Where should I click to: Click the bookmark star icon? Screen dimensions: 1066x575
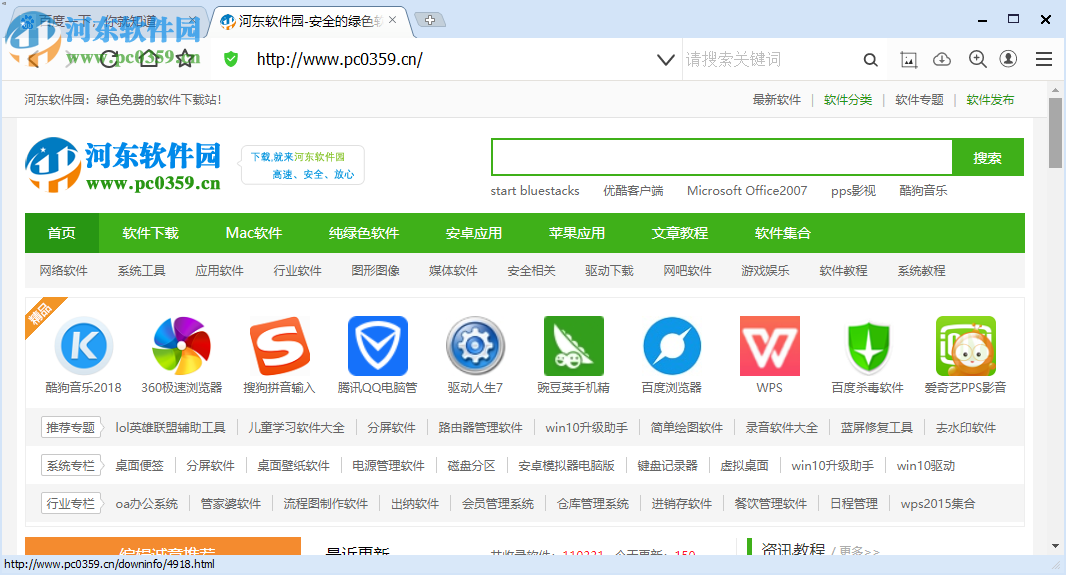[185, 59]
